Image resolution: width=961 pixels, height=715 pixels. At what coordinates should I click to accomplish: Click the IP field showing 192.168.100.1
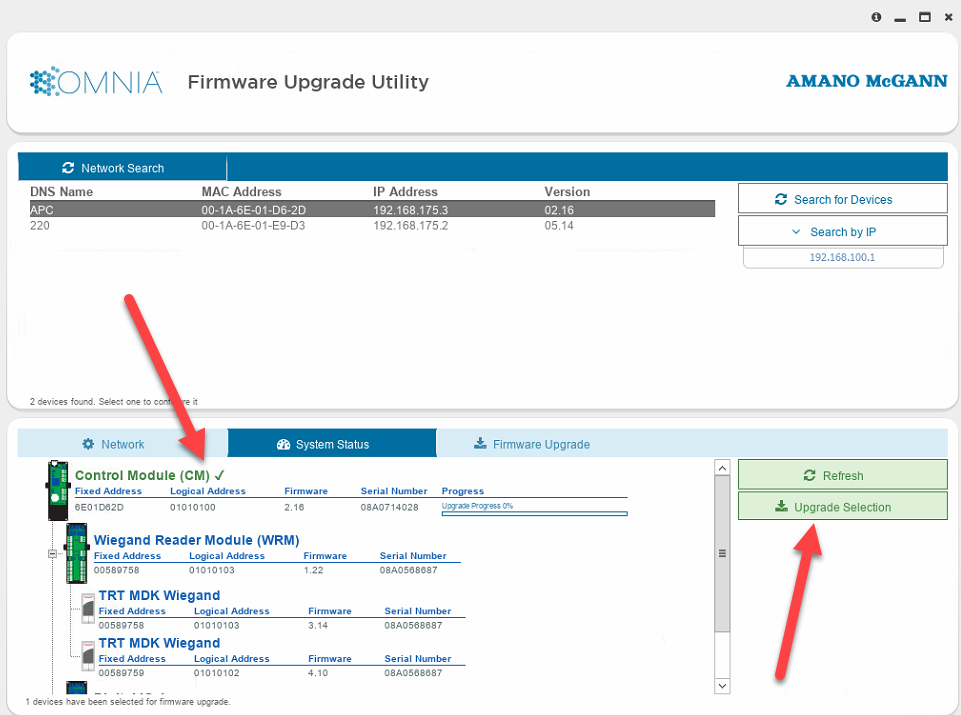[x=843, y=257]
